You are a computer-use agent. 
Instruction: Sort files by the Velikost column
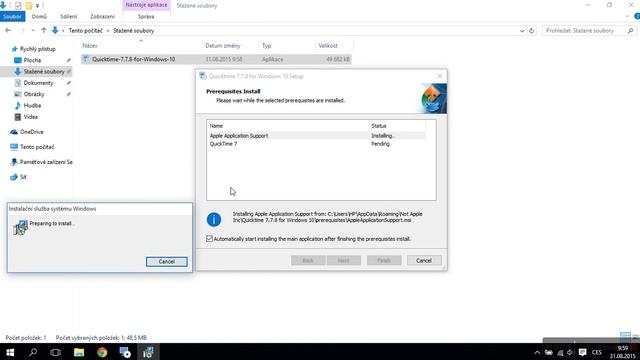click(x=328, y=46)
